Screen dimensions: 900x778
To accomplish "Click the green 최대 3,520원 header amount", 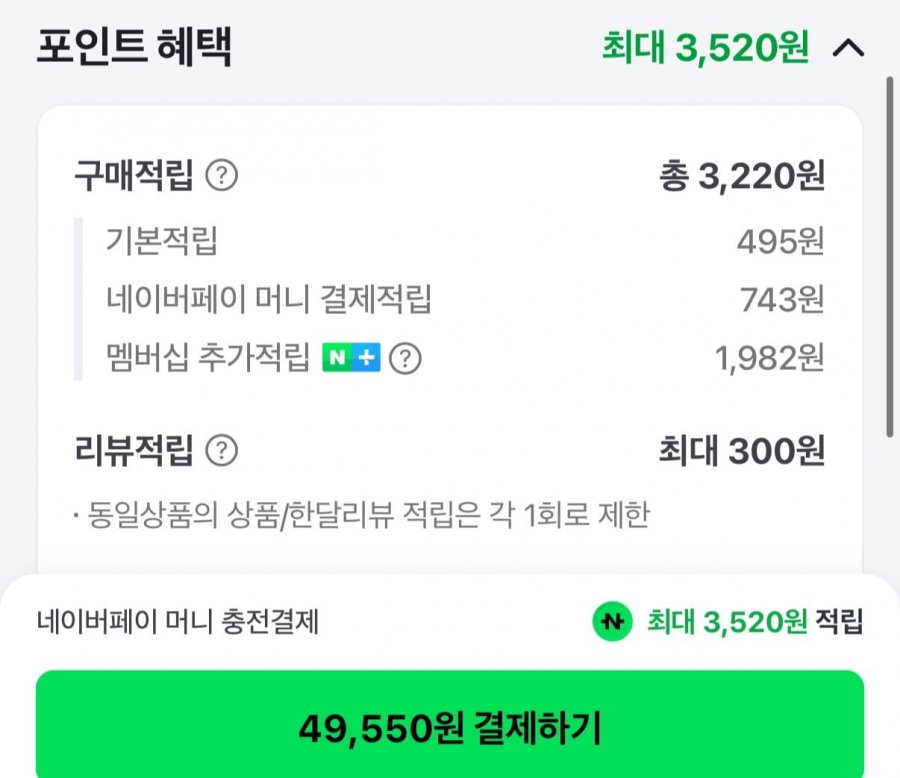I will click(705, 48).
